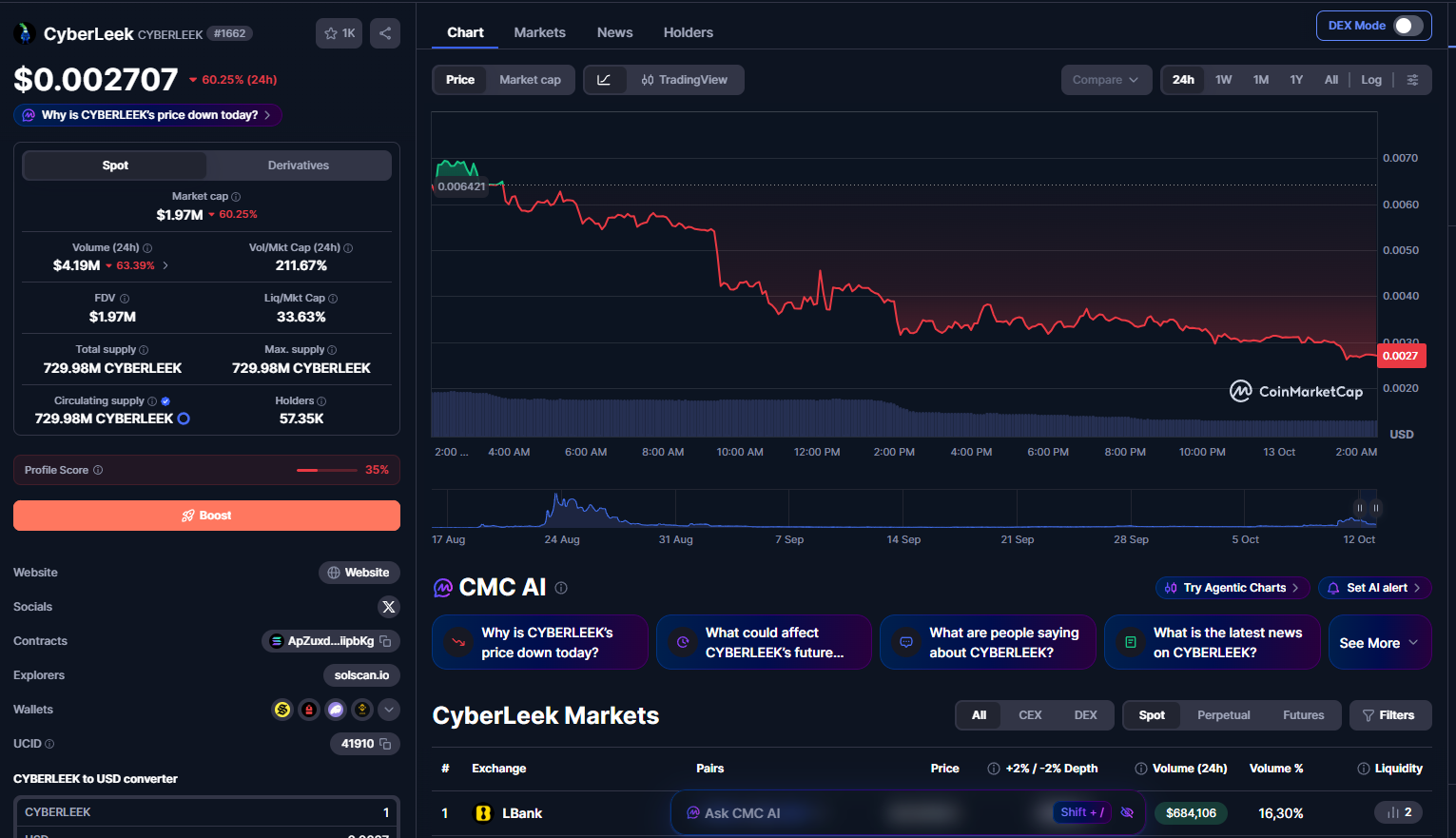This screenshot has width=1456, height=838.
Task: Click the Market cap info icon
Action: [x=236, y=197]
